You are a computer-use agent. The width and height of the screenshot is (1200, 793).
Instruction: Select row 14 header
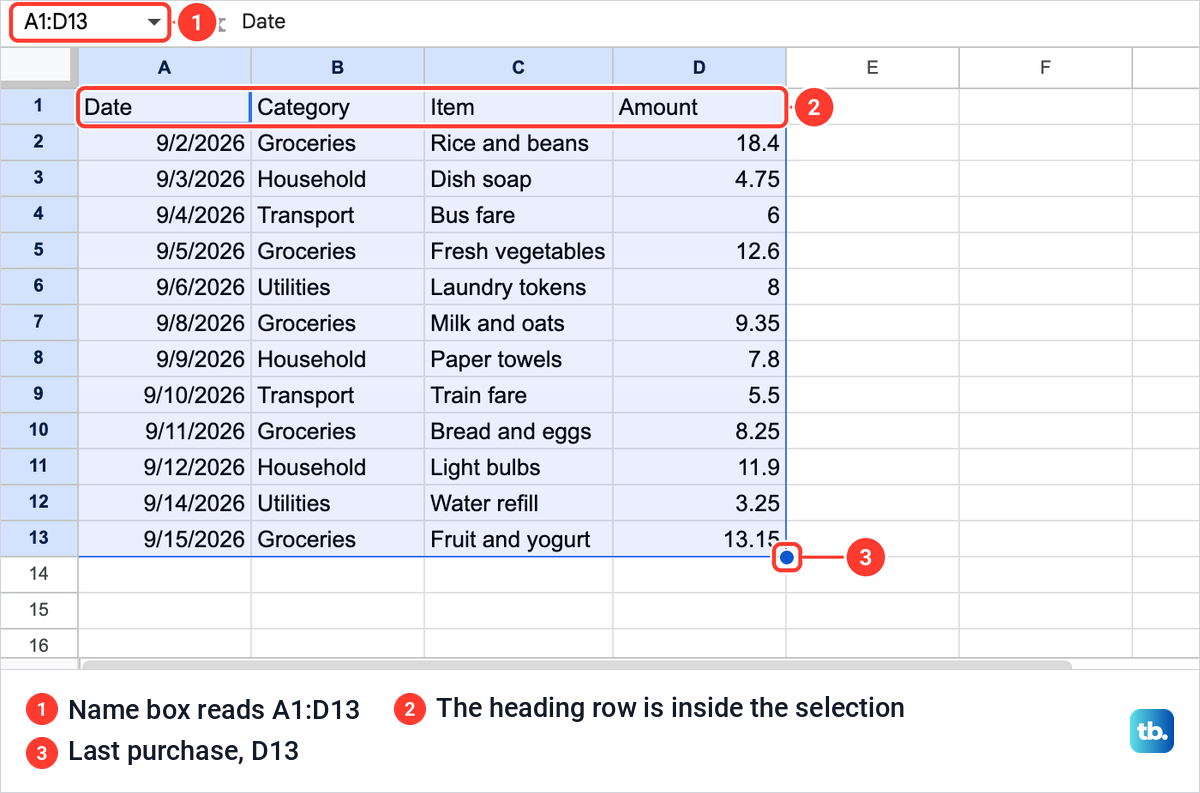(39, 575)
